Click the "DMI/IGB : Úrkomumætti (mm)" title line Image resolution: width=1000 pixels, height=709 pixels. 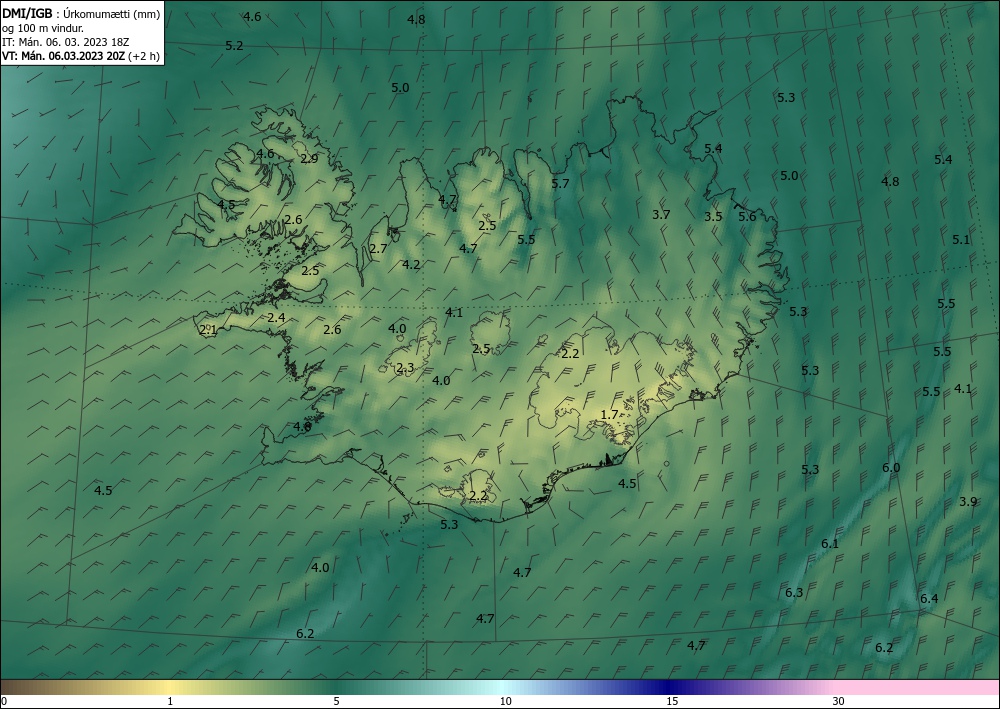(81, 13)
